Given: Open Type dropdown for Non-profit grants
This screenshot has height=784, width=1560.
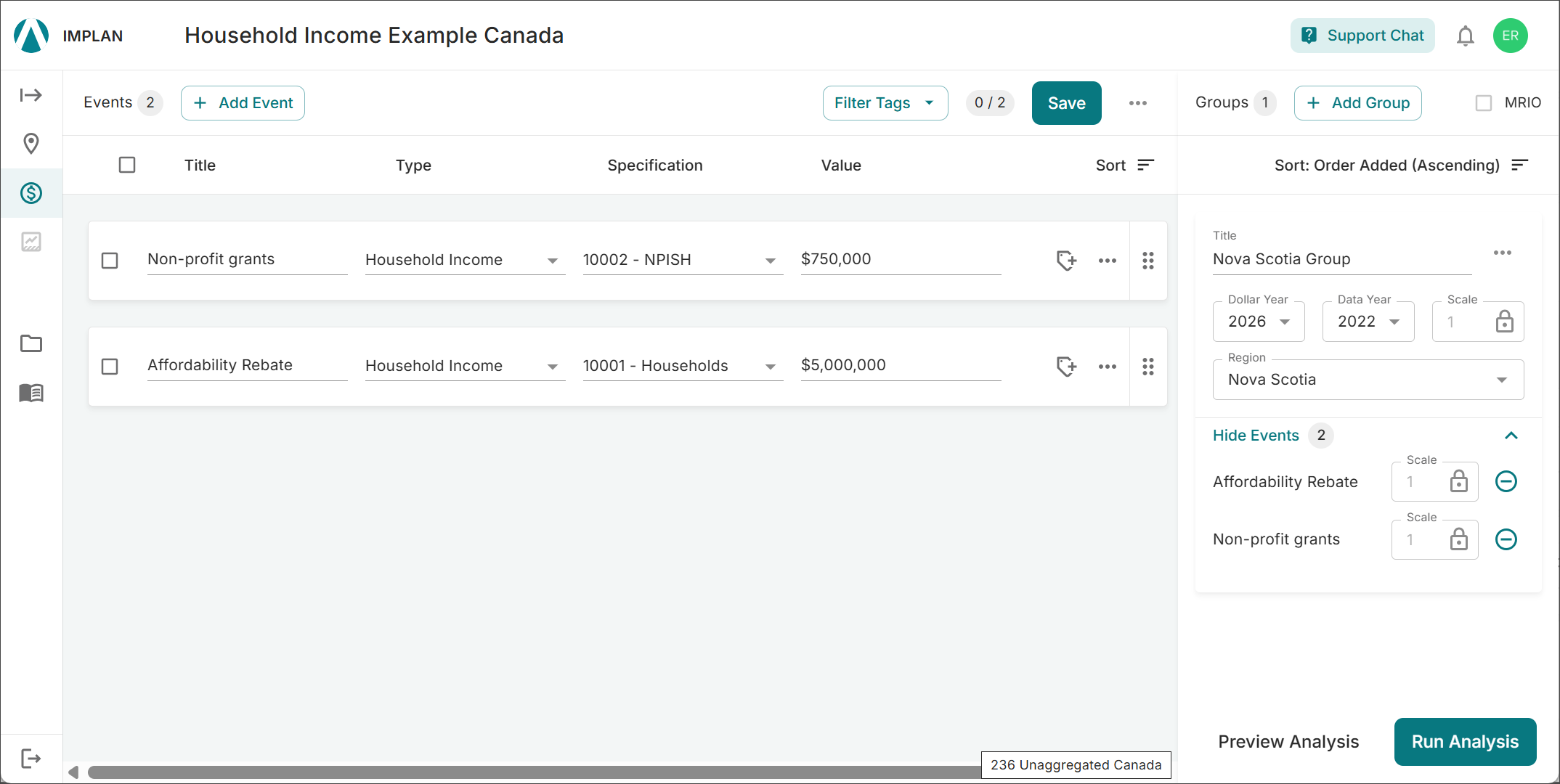Looking at the screenshot, I should pos(465,260).
